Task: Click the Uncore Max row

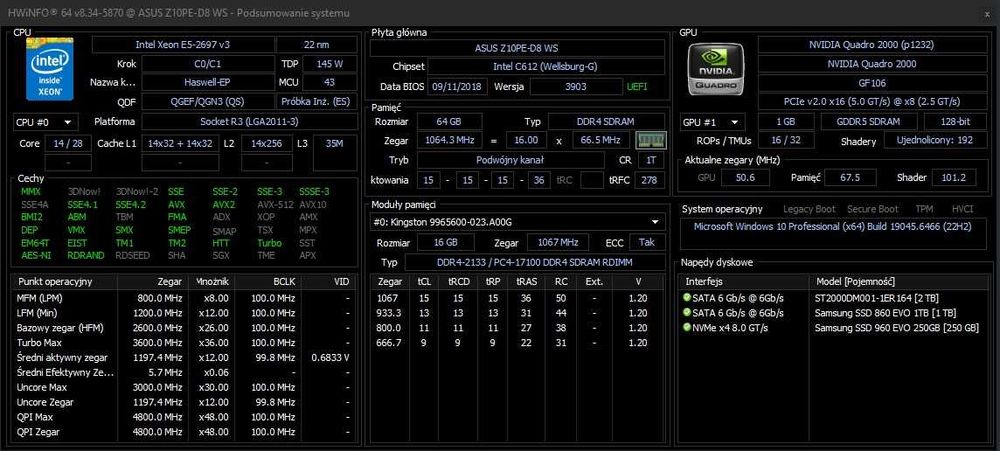Action: tap(184, 387)
